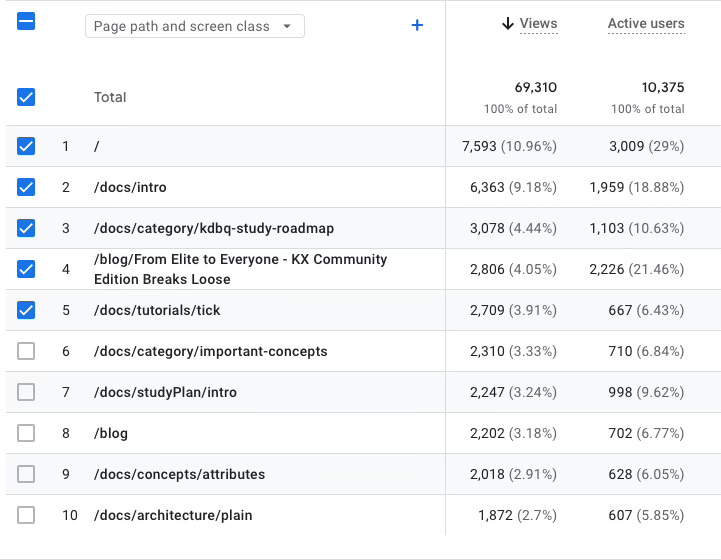
Task: Toggle the select-all checkbox in header
Action: pyautogui.click(x=26, y=21)
